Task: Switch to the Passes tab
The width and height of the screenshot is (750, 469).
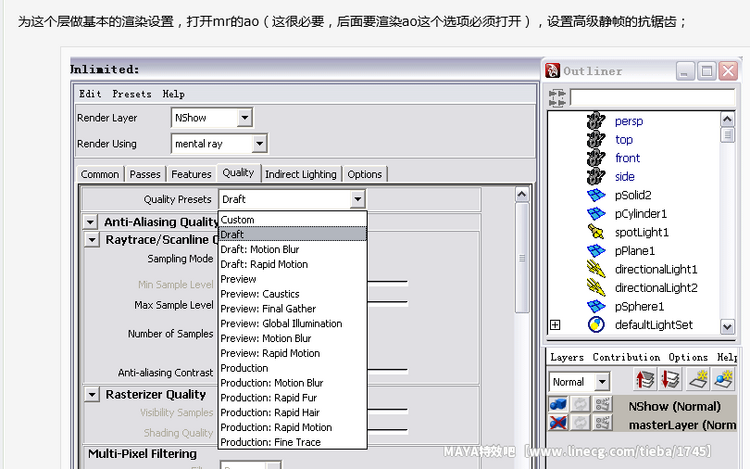Action: point(145,174)
